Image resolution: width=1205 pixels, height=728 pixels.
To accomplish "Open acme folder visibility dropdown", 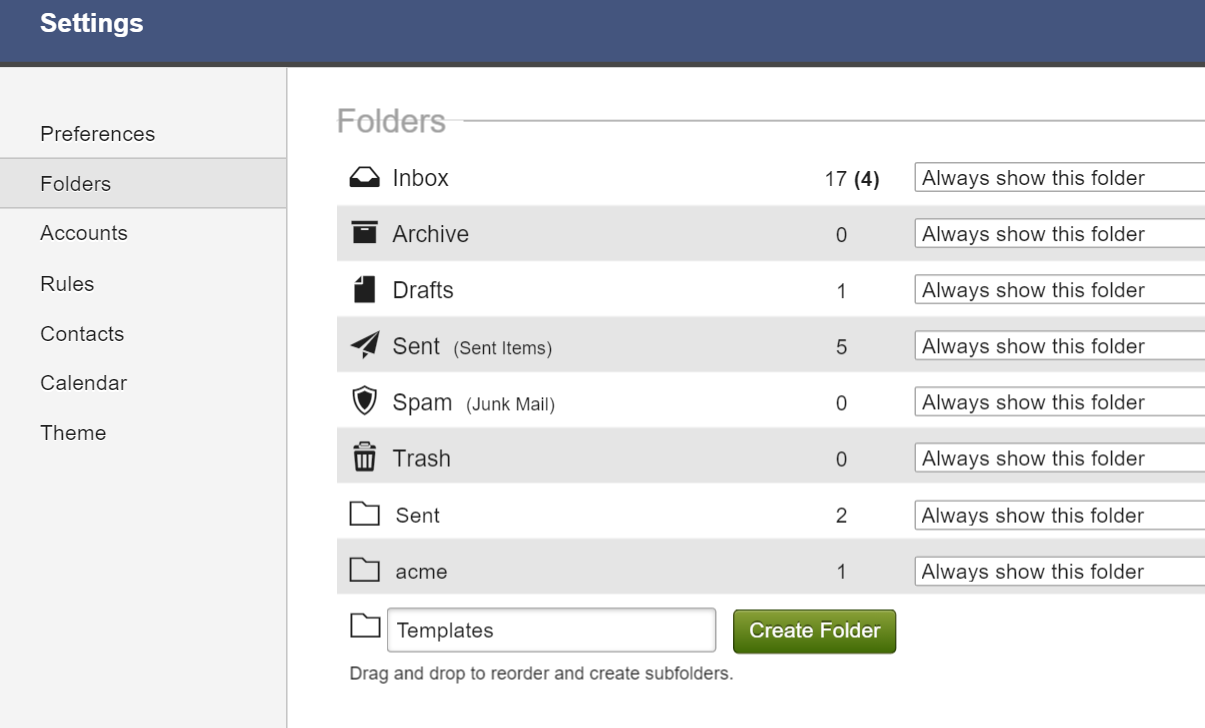I will point(1059,572).
